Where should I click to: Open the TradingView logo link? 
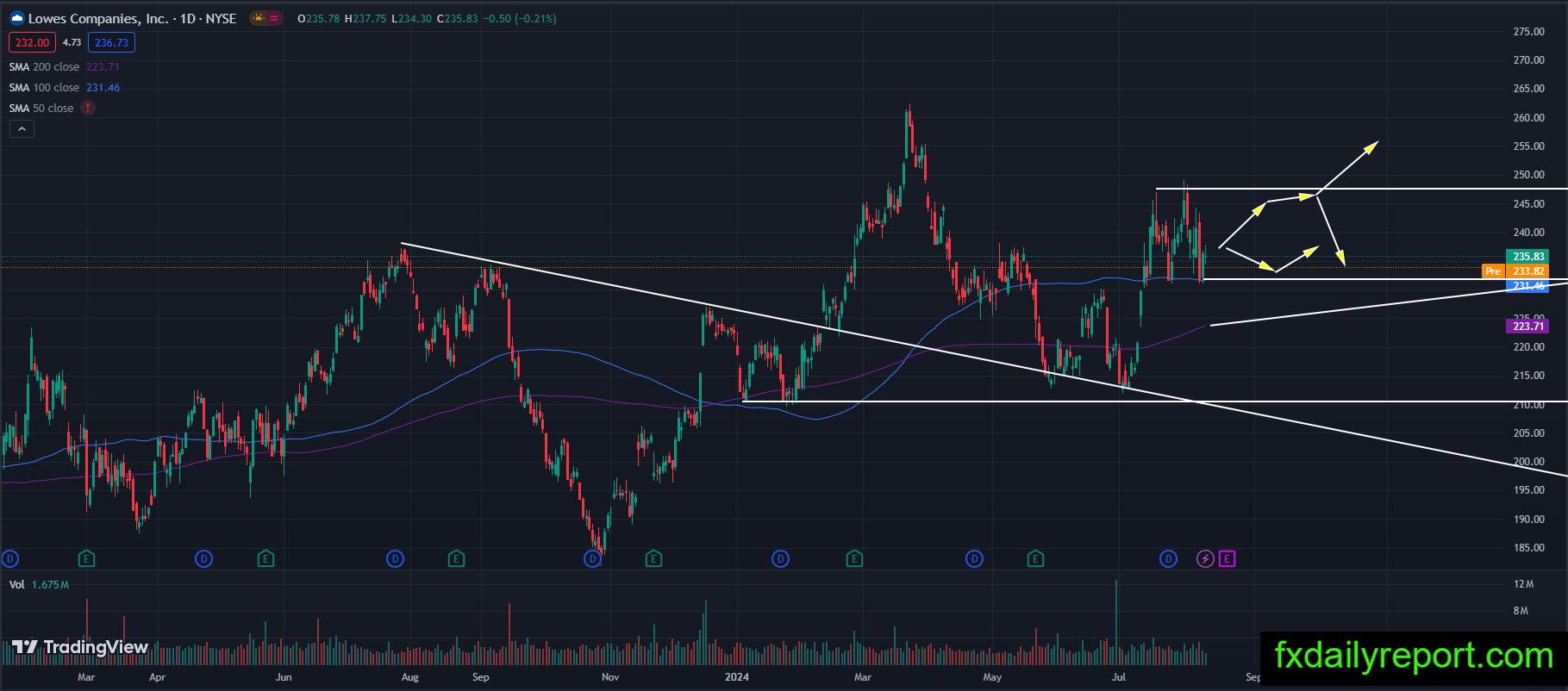coord(80,647)
